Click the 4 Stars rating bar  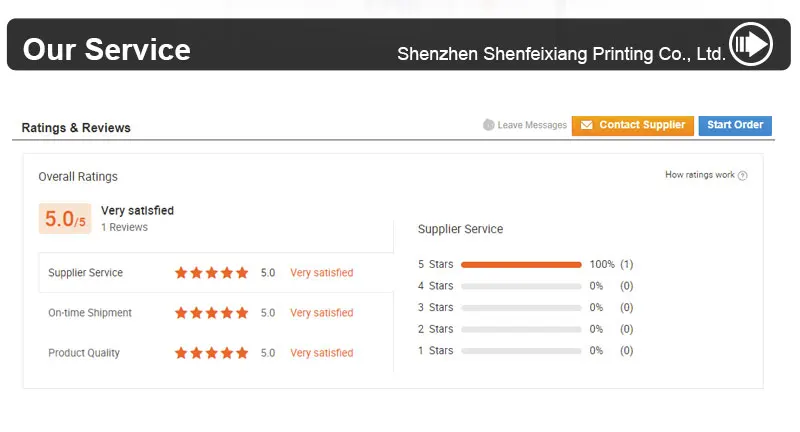click(521, 286)
